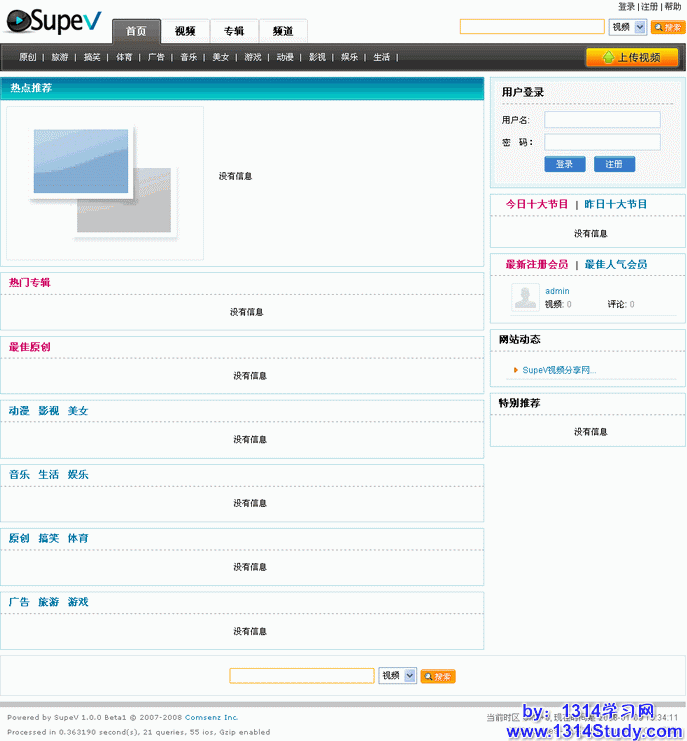Click the orange 上传视频 upload button
The width and height of the screenshot is (687, 741).
coord(631,57)
